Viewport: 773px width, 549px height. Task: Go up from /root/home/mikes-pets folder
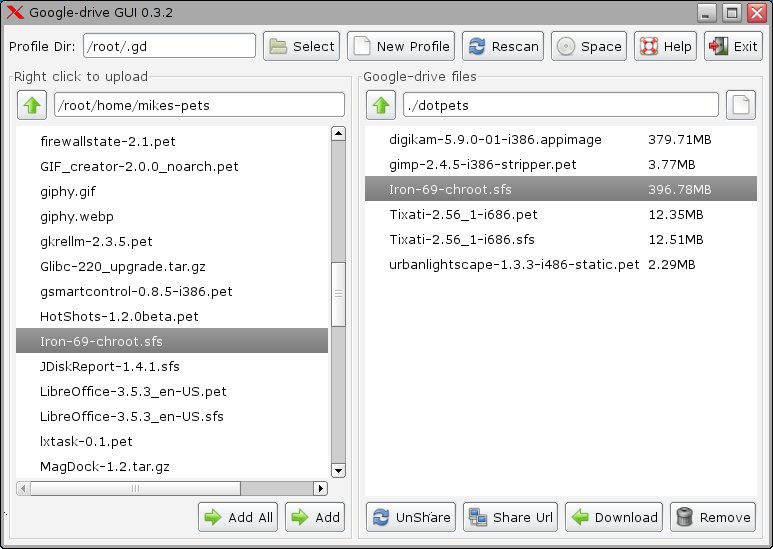(x=32, y=105)
